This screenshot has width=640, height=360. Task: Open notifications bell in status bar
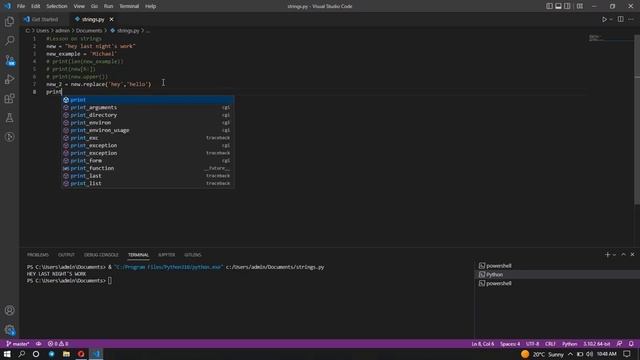631,344
